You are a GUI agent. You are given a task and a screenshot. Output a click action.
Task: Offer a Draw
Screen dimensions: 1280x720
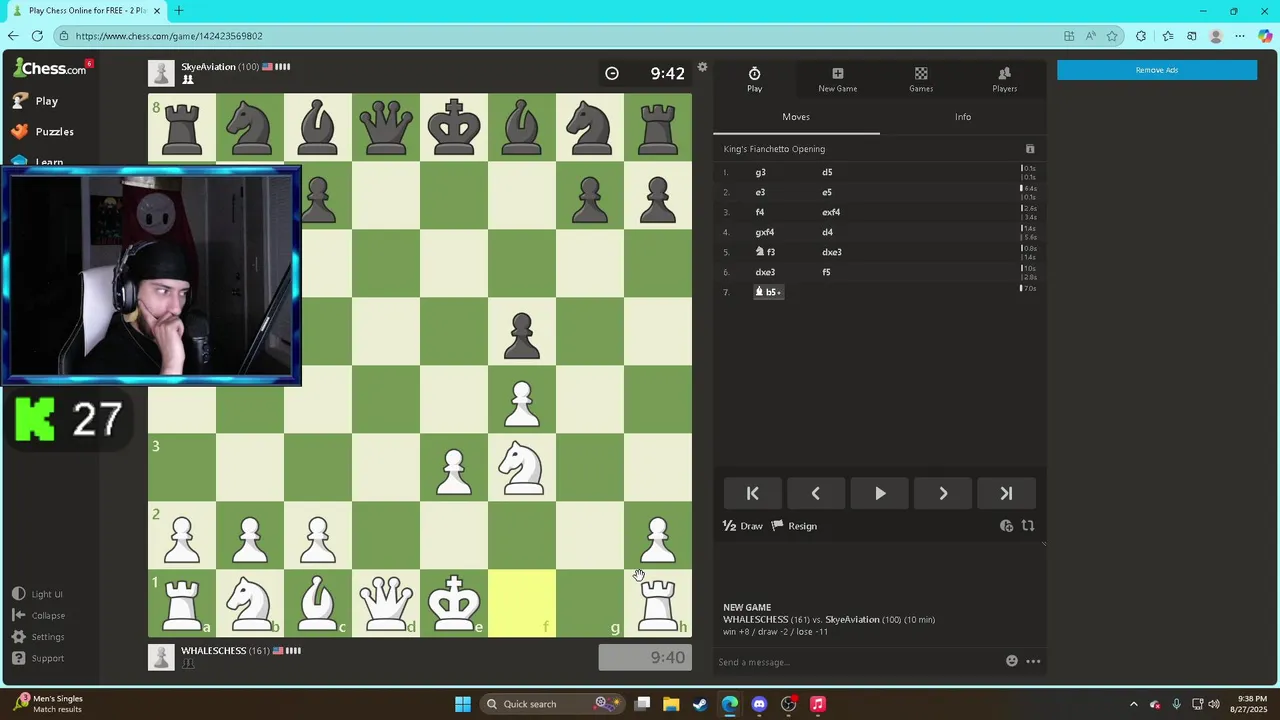tap(743, 526)
